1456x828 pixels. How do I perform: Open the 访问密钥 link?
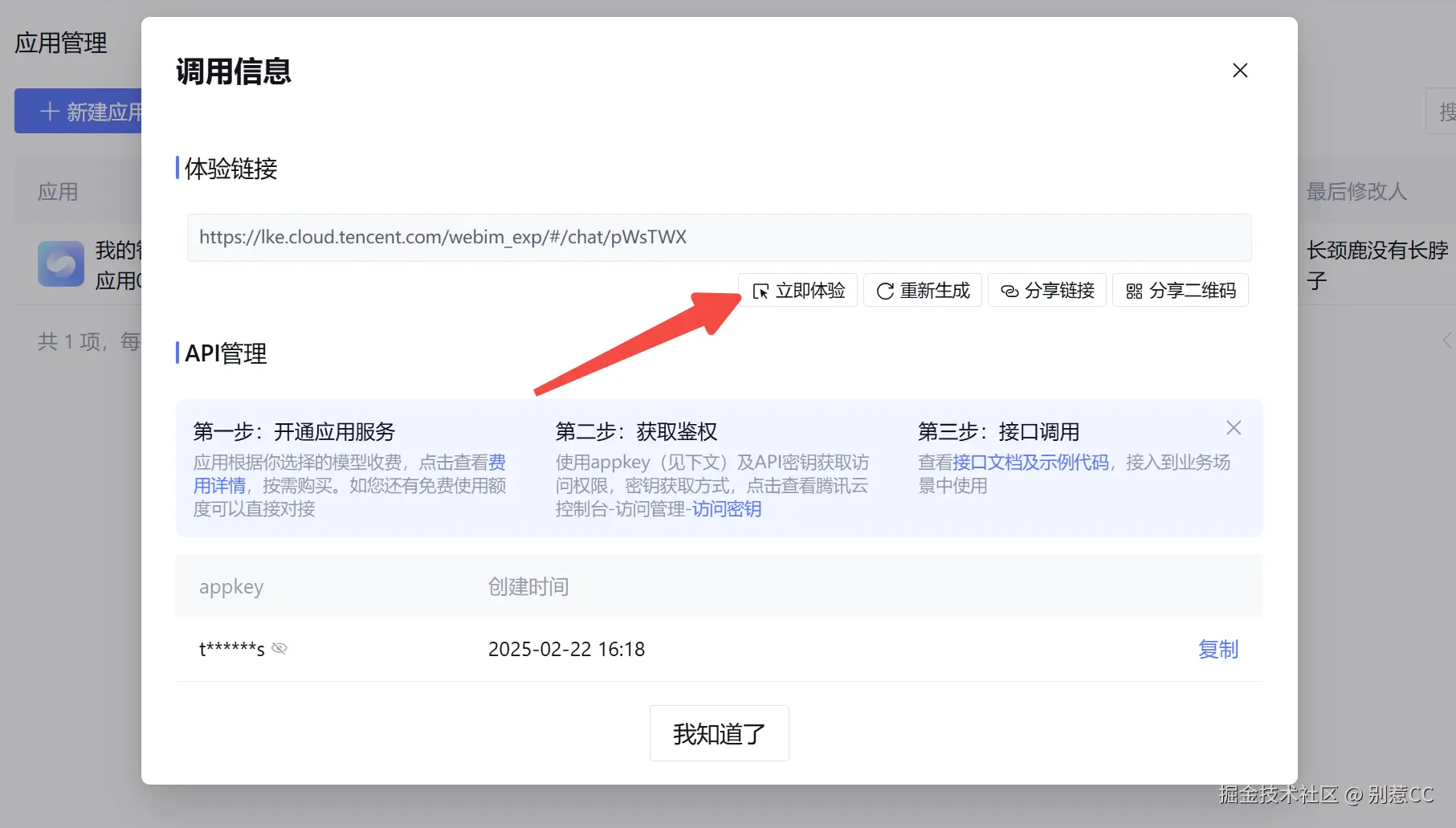727,509
